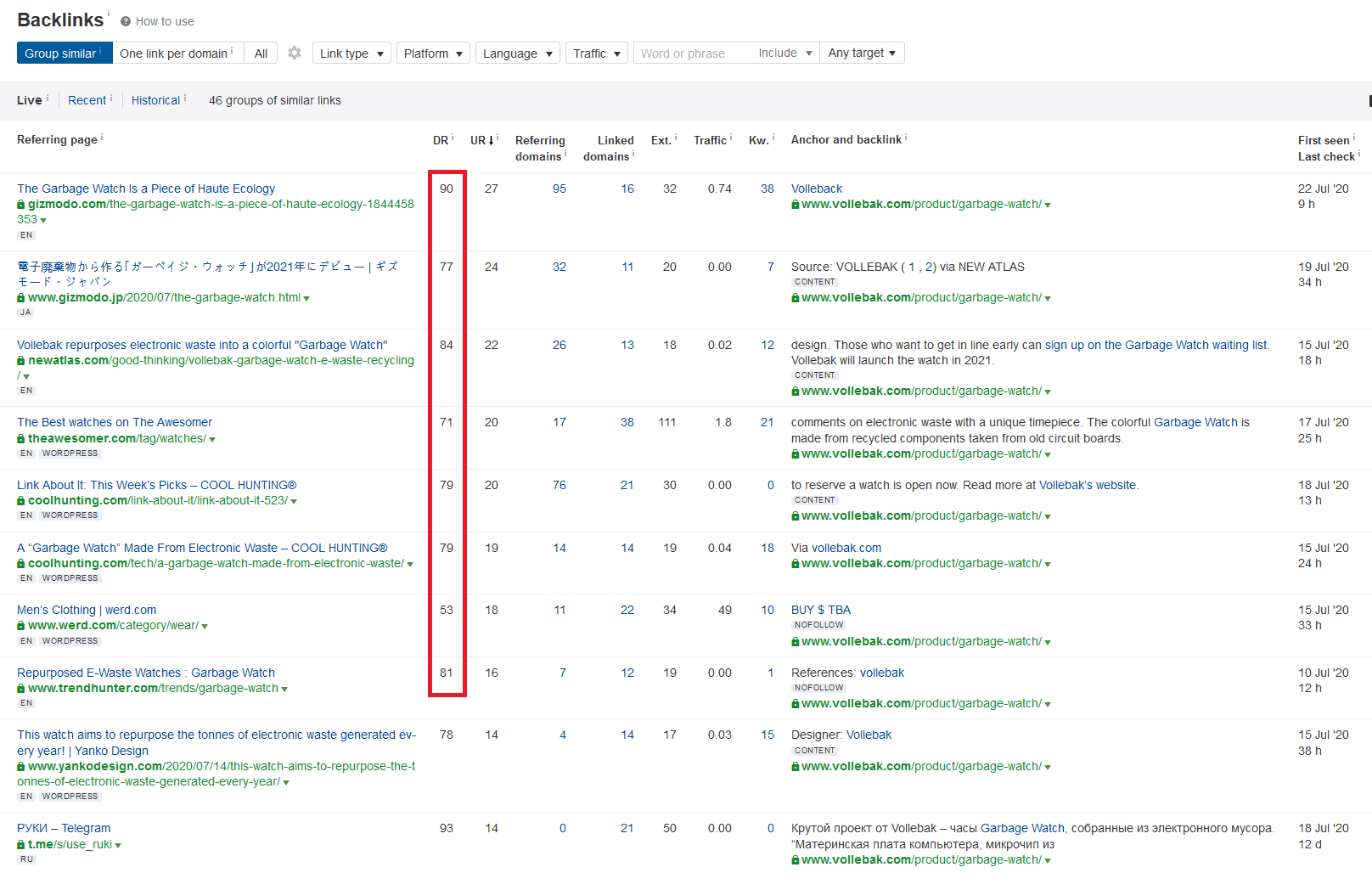Open the Include filter dropdown
The height and width of the screenshot is (873, 1372).
785,53
